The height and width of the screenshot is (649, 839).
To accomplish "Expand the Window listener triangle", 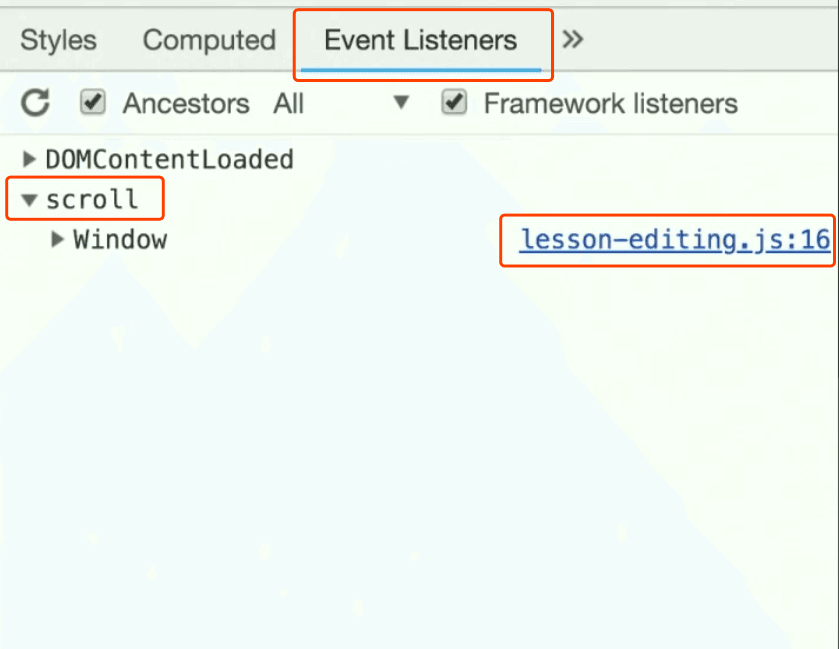I will tap(57, 239).
